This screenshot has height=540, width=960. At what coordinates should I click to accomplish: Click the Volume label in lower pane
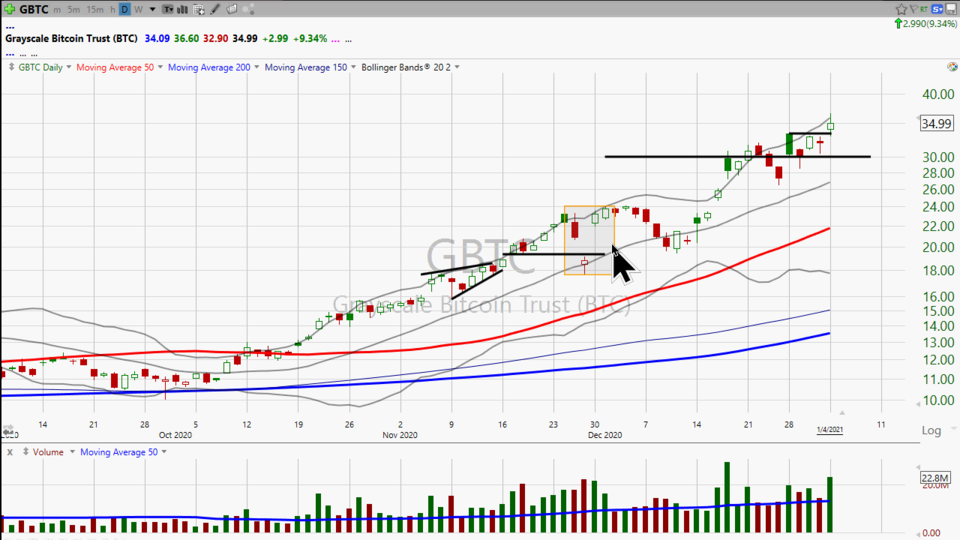tap(48, 452)
